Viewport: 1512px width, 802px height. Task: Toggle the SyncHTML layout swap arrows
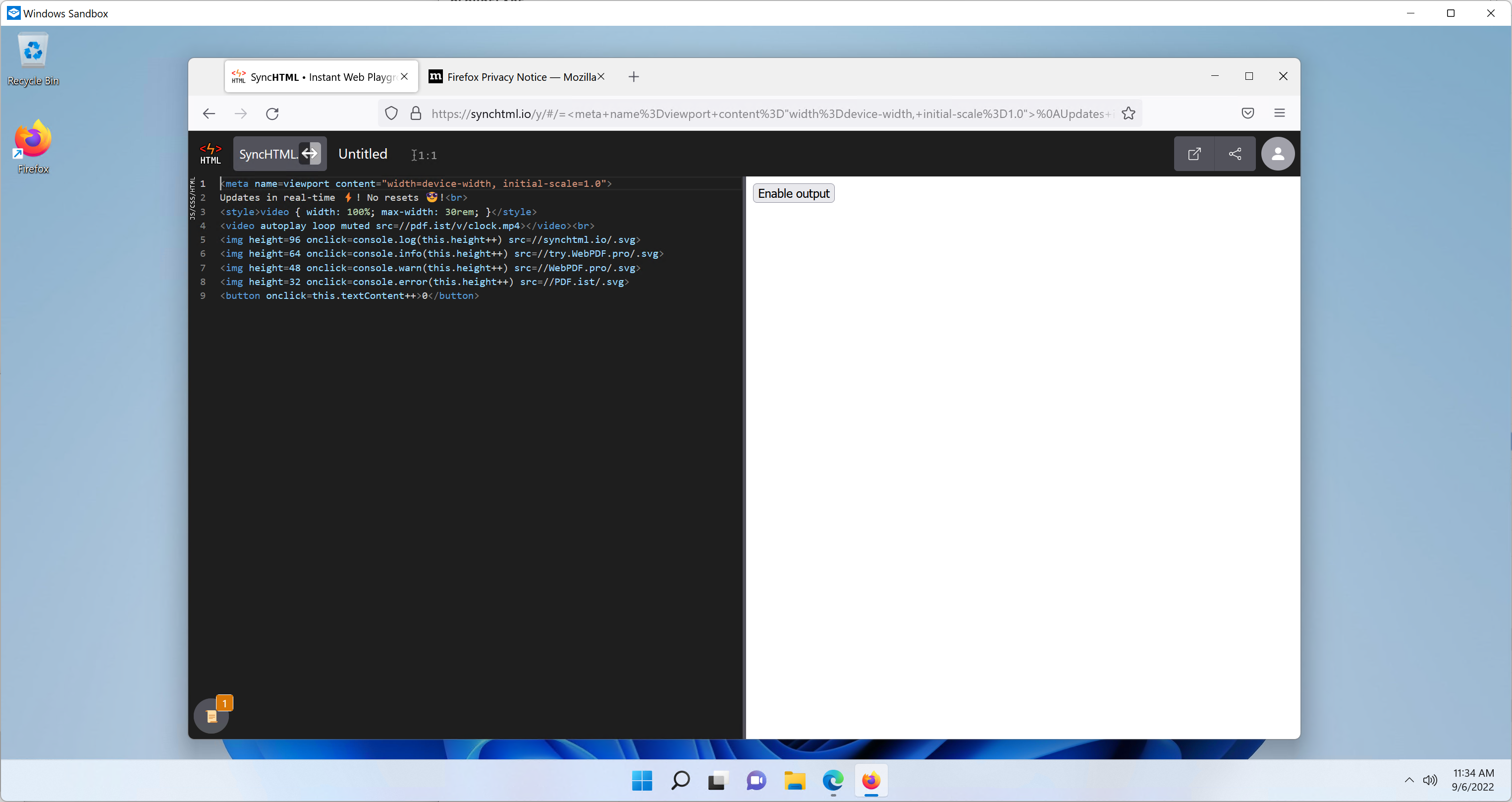(x=310, y=154)
